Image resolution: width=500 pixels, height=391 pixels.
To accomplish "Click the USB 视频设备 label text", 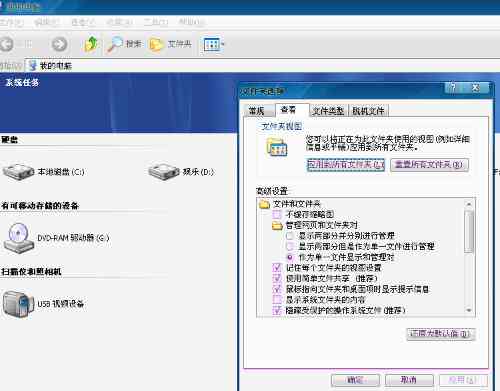I will 61,304.
